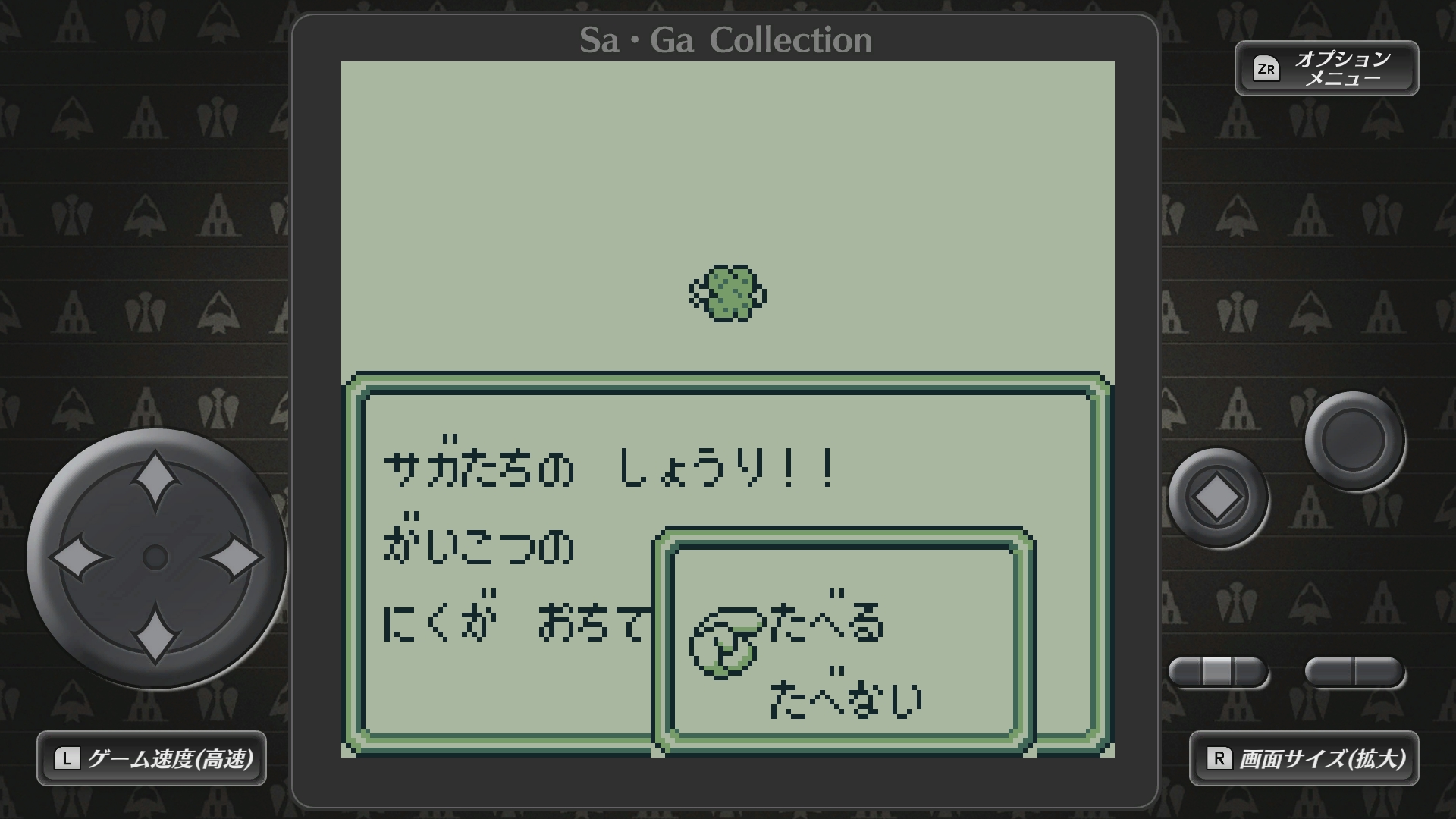This screenshot has width=1456, height=819.
Task: Select たべる in the choice box
Action: [x=827, y=623]
